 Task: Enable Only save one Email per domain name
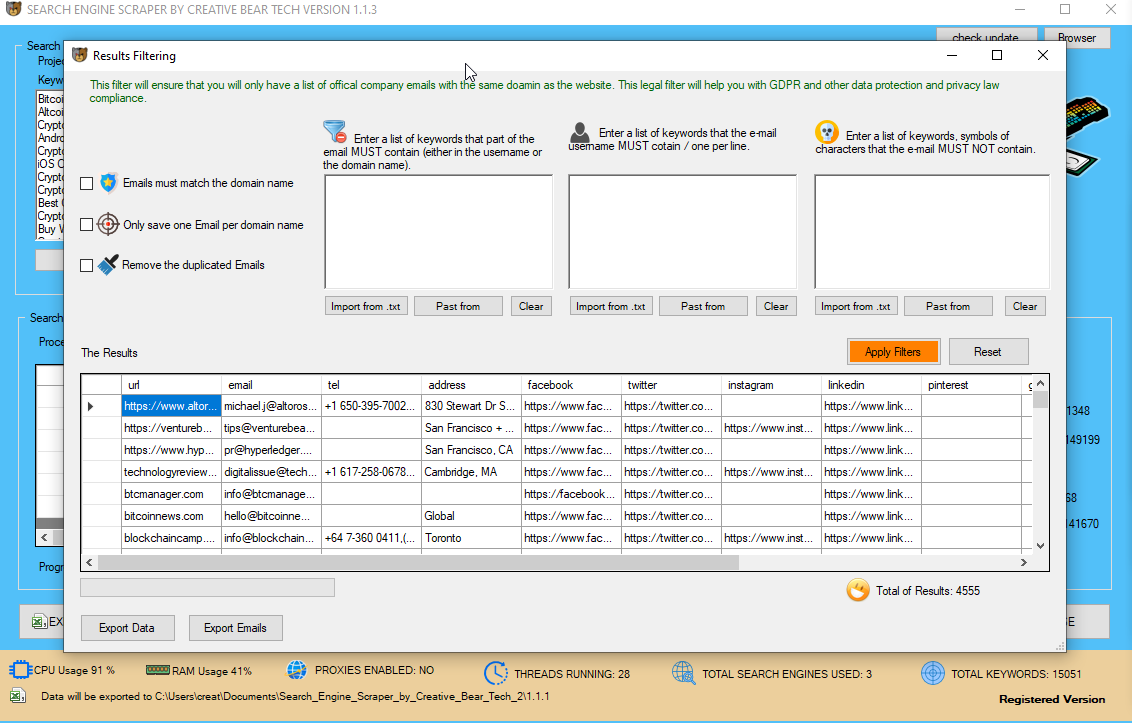(85, 224)
